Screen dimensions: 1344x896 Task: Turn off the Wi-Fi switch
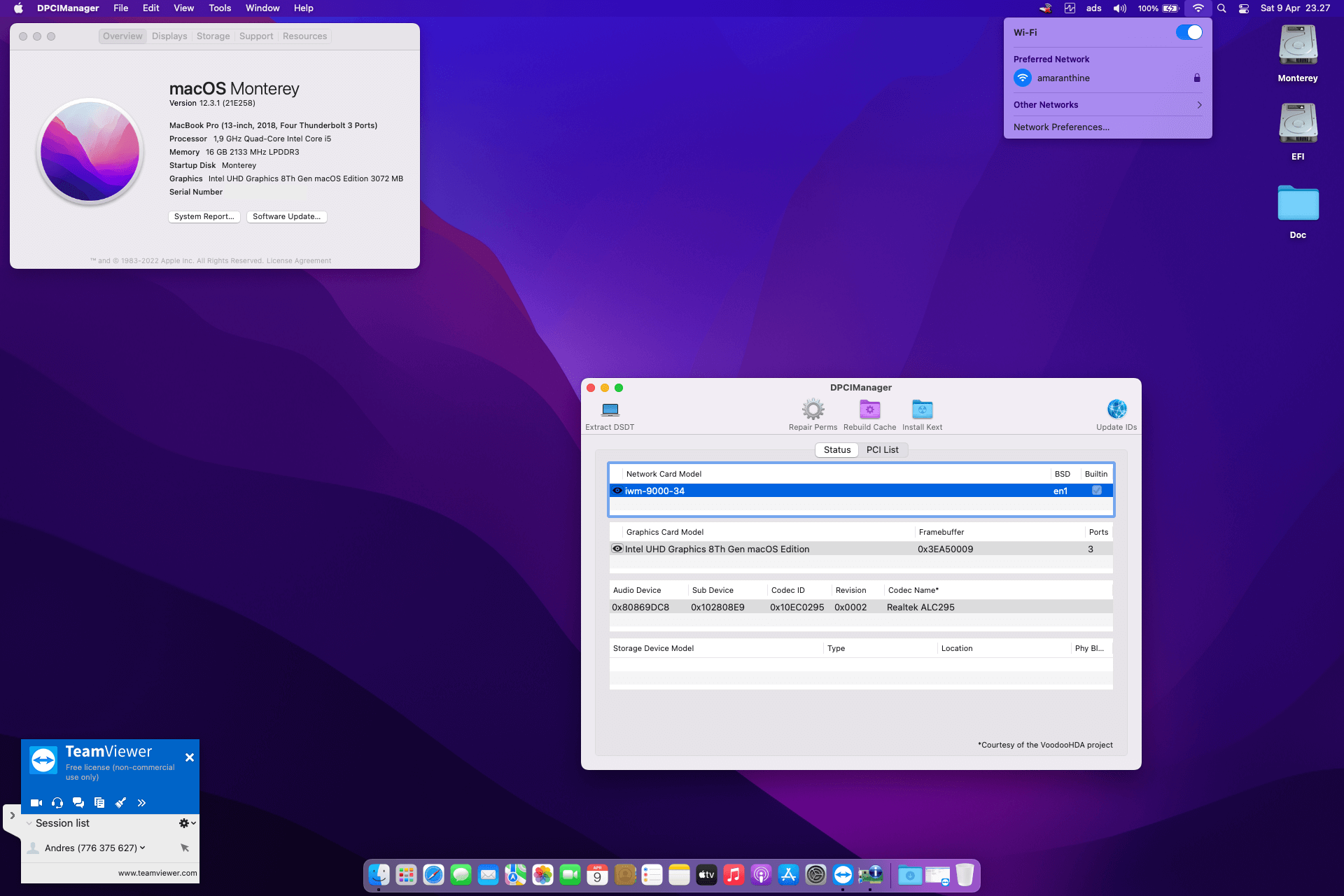click(x=1189, y=33)
